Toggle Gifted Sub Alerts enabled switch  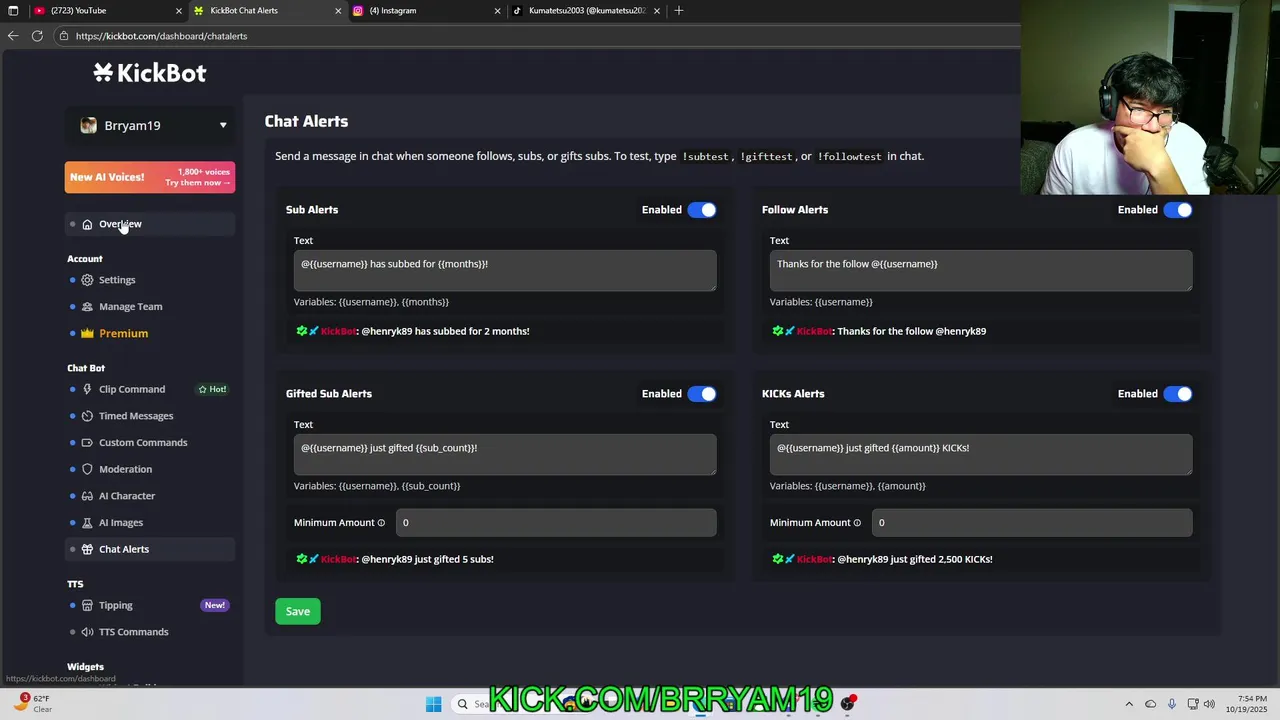pos(702,394)
